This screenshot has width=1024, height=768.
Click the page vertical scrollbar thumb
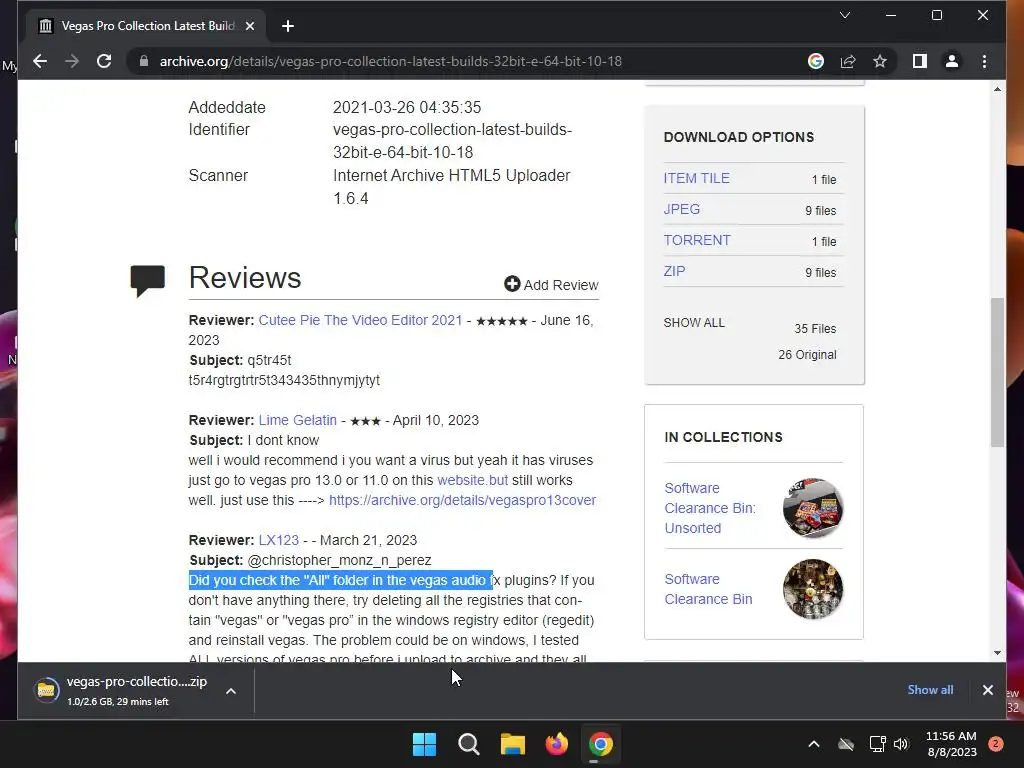coord(997,372)
